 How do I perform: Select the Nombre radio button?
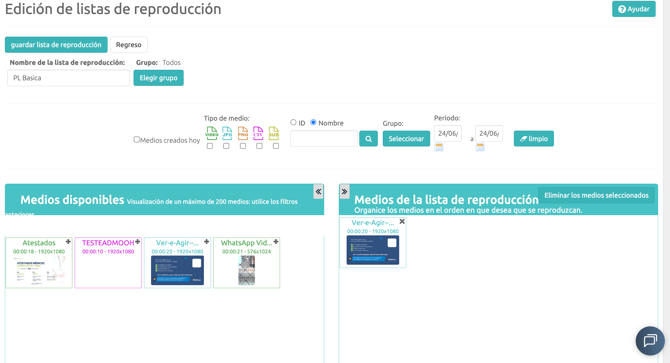[x=313, y=123]
